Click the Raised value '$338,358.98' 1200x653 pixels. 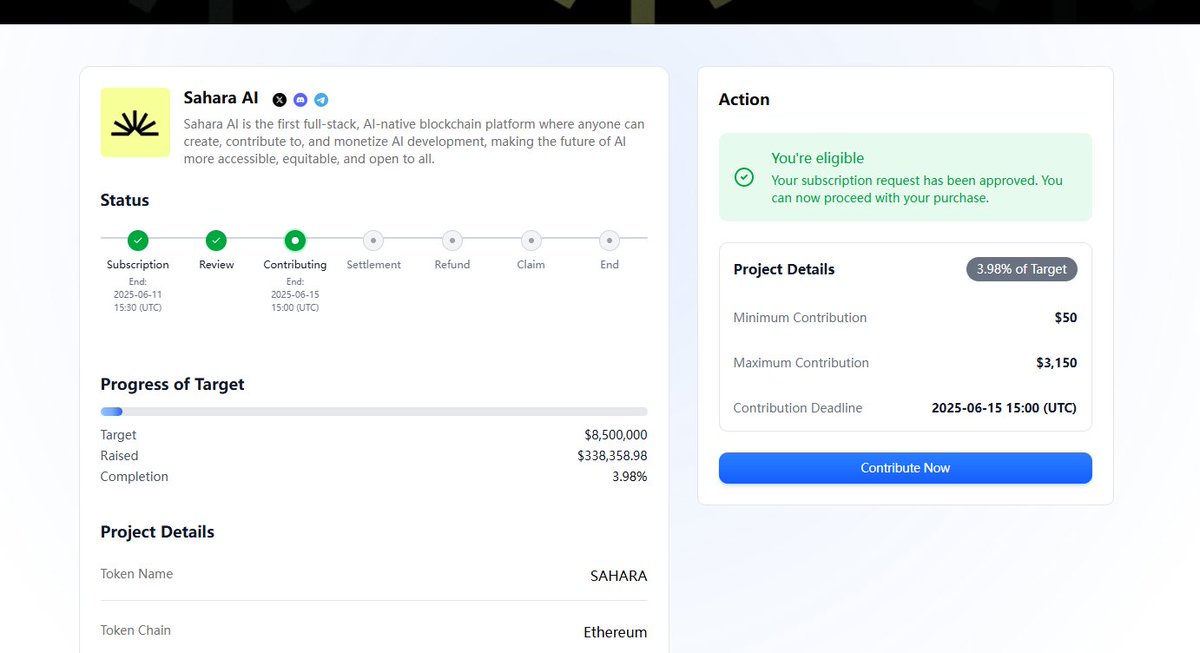pos(612,456)
